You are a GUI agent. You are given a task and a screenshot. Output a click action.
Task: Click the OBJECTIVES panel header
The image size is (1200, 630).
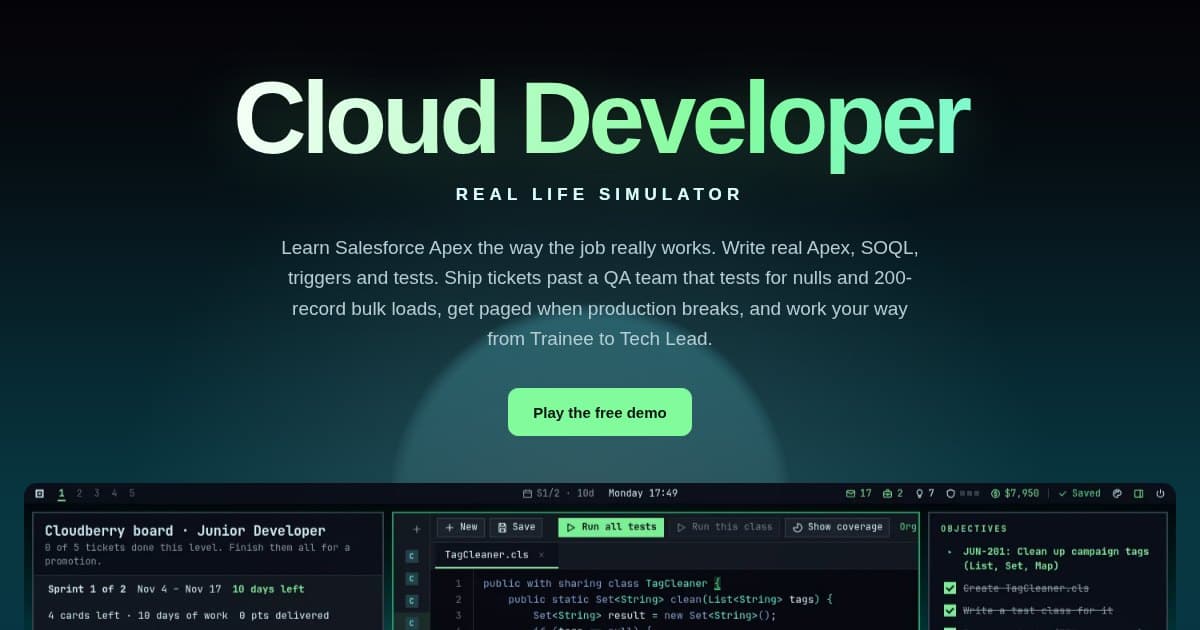pos(974,528)
